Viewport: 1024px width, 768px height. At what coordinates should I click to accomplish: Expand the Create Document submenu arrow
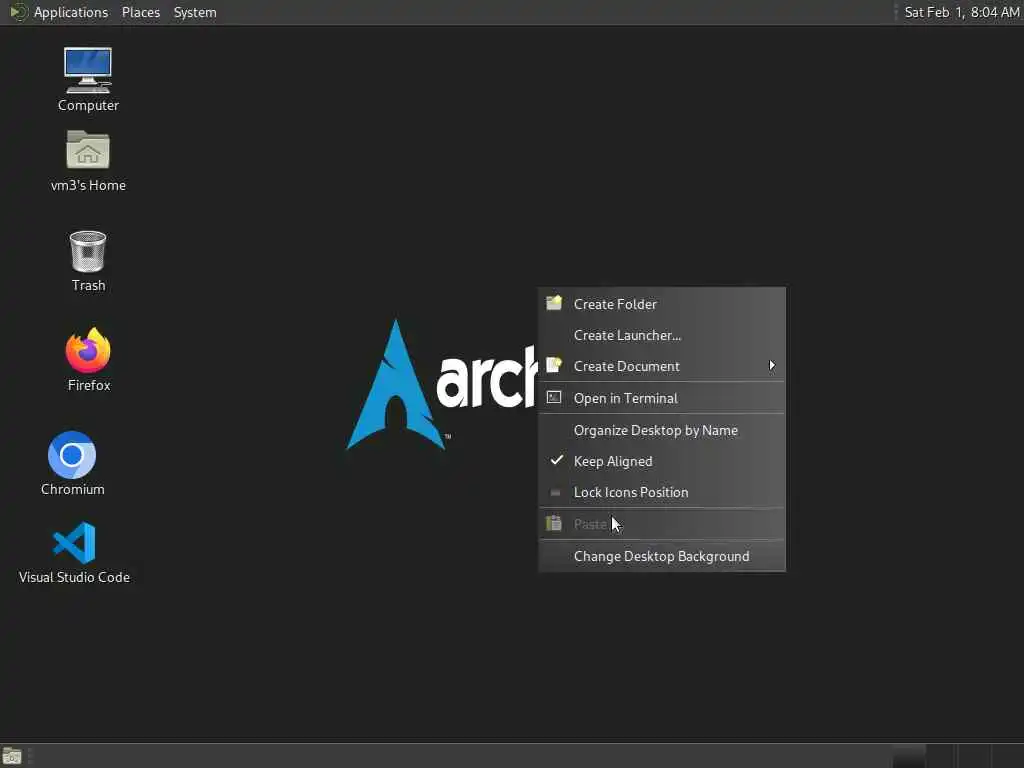772,366
